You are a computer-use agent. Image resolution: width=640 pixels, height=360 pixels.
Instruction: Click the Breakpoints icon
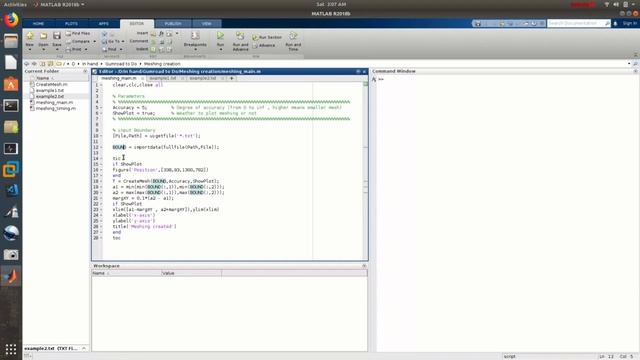tap(195, 36)
